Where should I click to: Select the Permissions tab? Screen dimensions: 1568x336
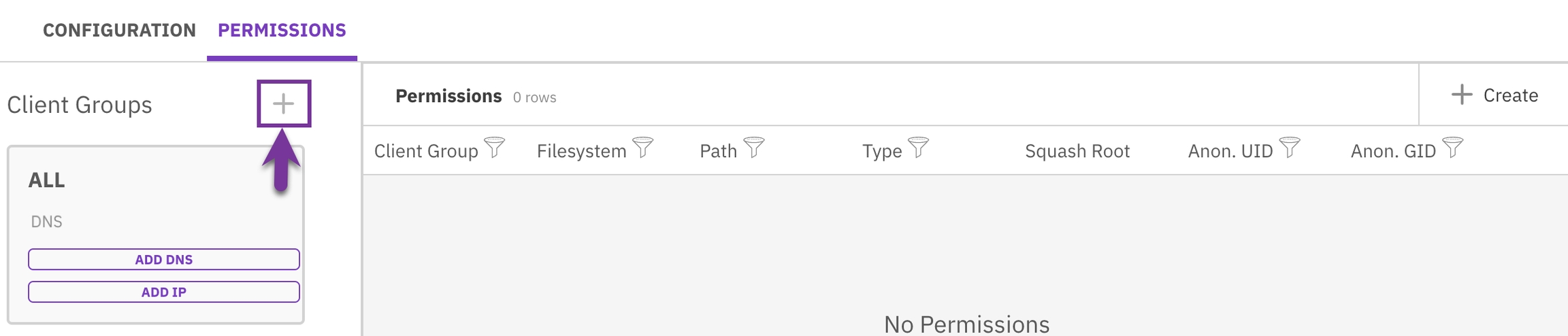coord(282,31)
